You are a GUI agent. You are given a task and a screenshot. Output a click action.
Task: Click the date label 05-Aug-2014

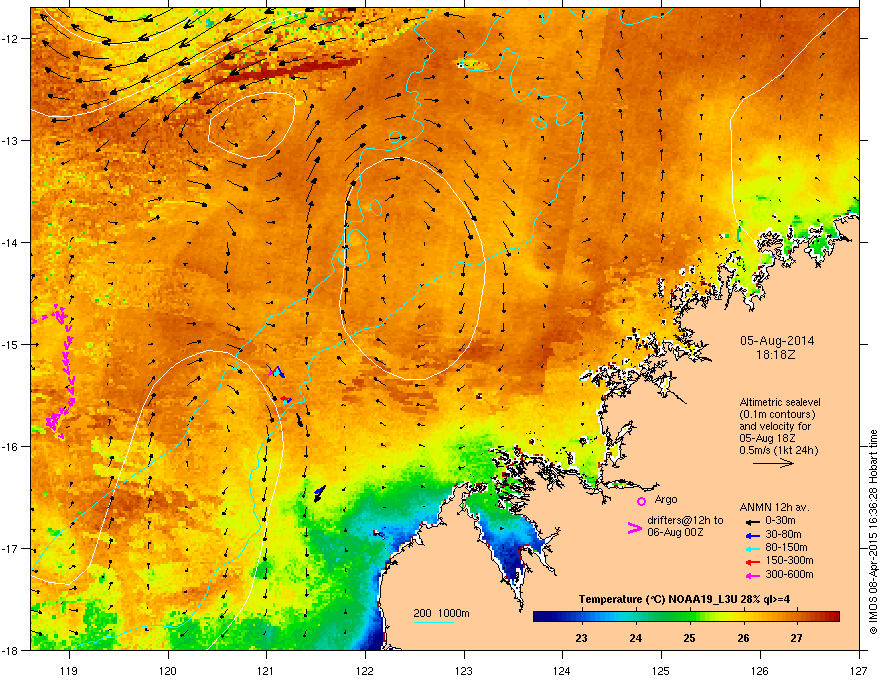[777, 341]
